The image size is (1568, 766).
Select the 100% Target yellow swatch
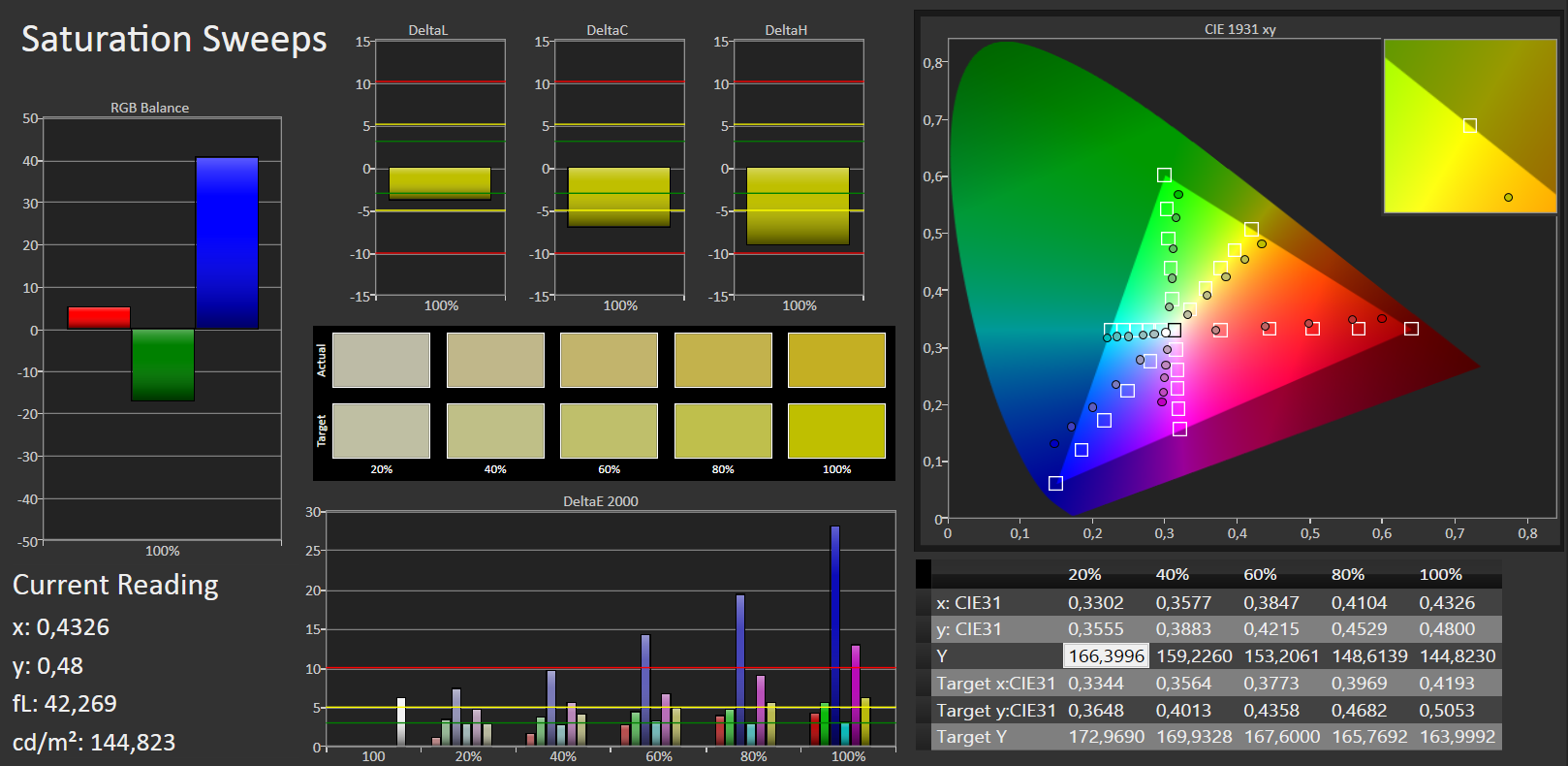[836, 431]
